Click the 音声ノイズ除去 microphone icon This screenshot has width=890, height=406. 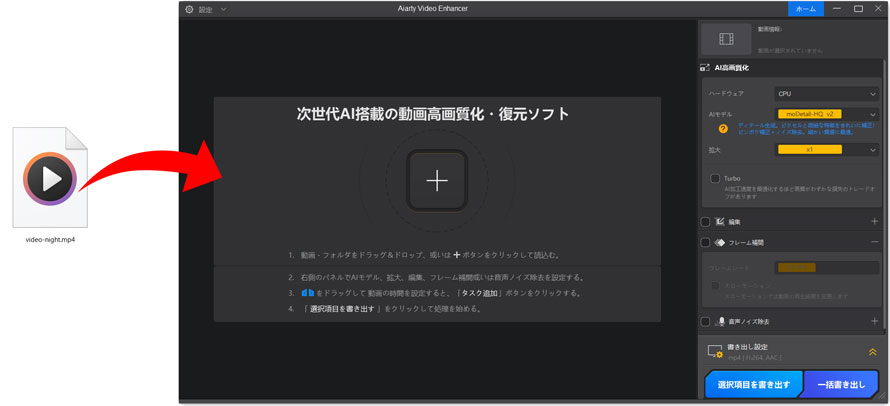[721, 321]
